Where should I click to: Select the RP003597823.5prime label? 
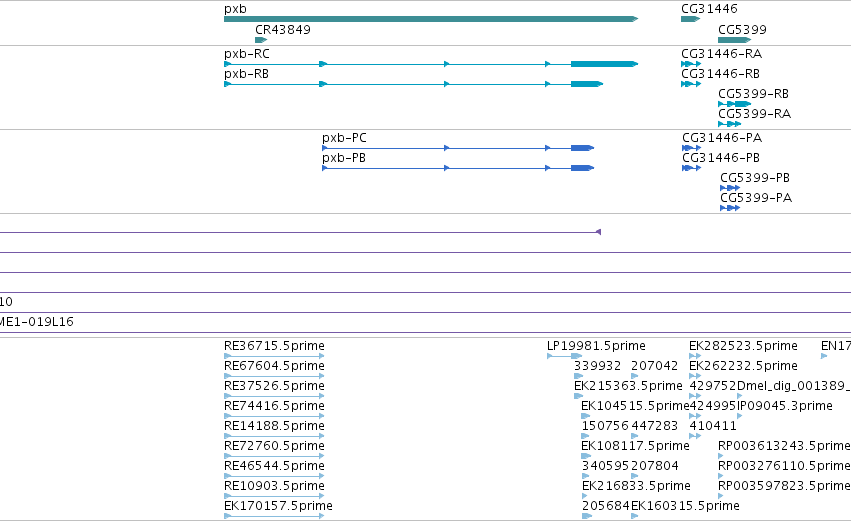coord(784,487)
